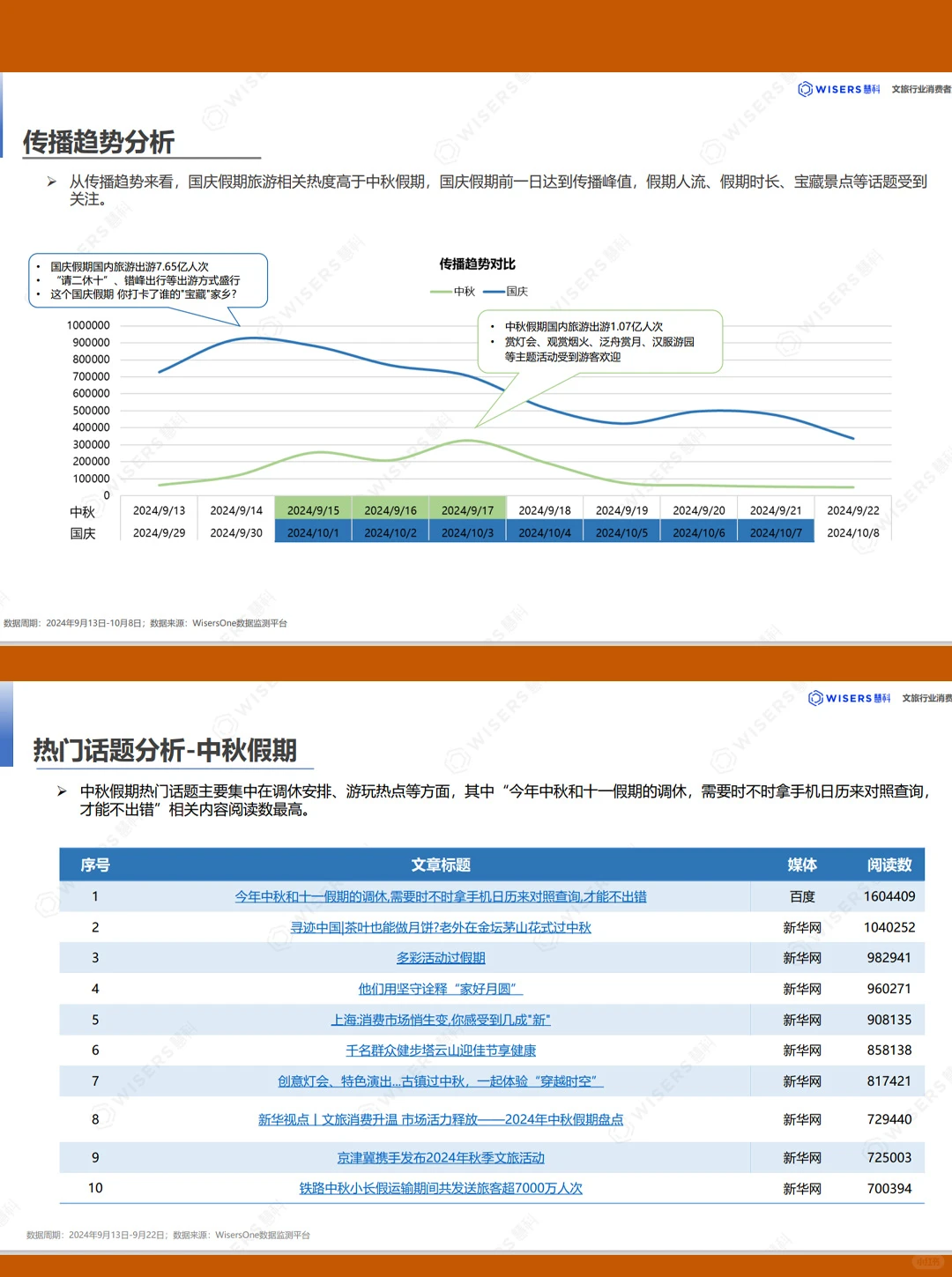Viewport: 952px width, 1277px height.
Task: Toggle highlight on the 2024/9/17 date cell
Action: [467, 509]
